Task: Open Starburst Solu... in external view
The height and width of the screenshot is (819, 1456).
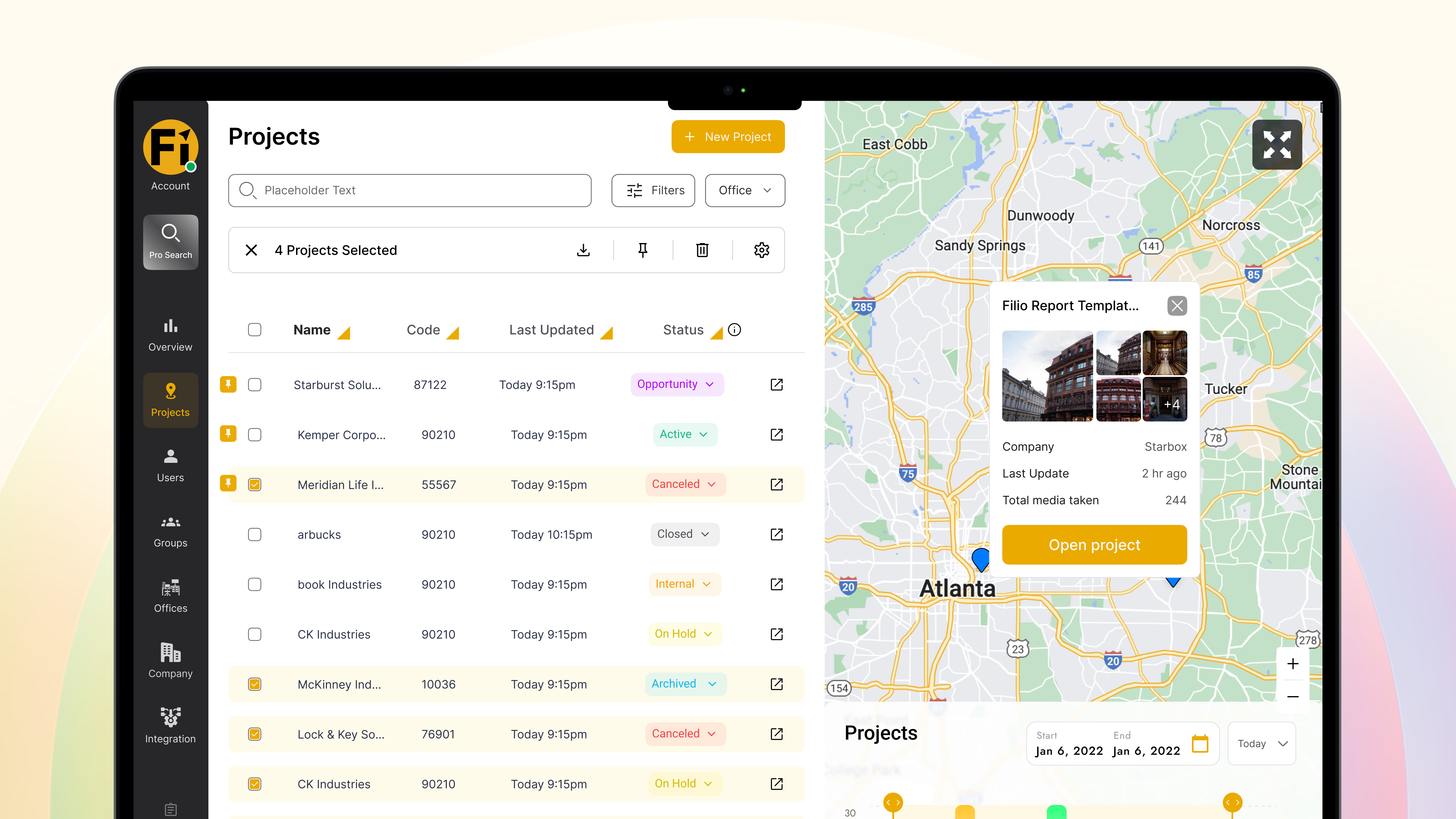Action: click(x=776, y=385)
